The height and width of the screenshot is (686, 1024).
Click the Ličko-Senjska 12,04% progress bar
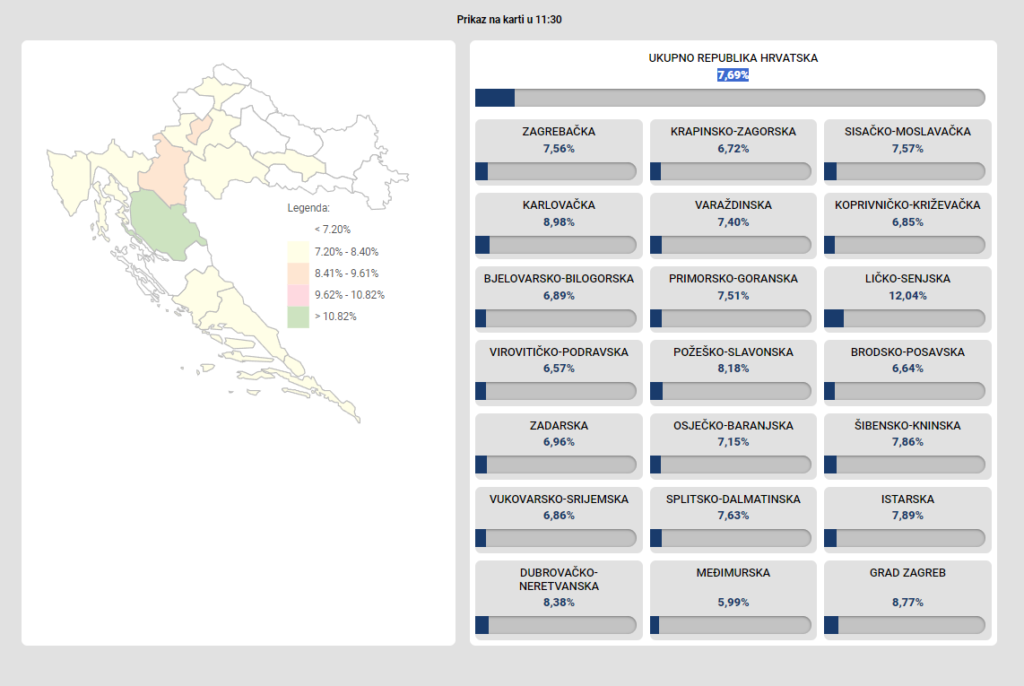[x=907, y=318]
